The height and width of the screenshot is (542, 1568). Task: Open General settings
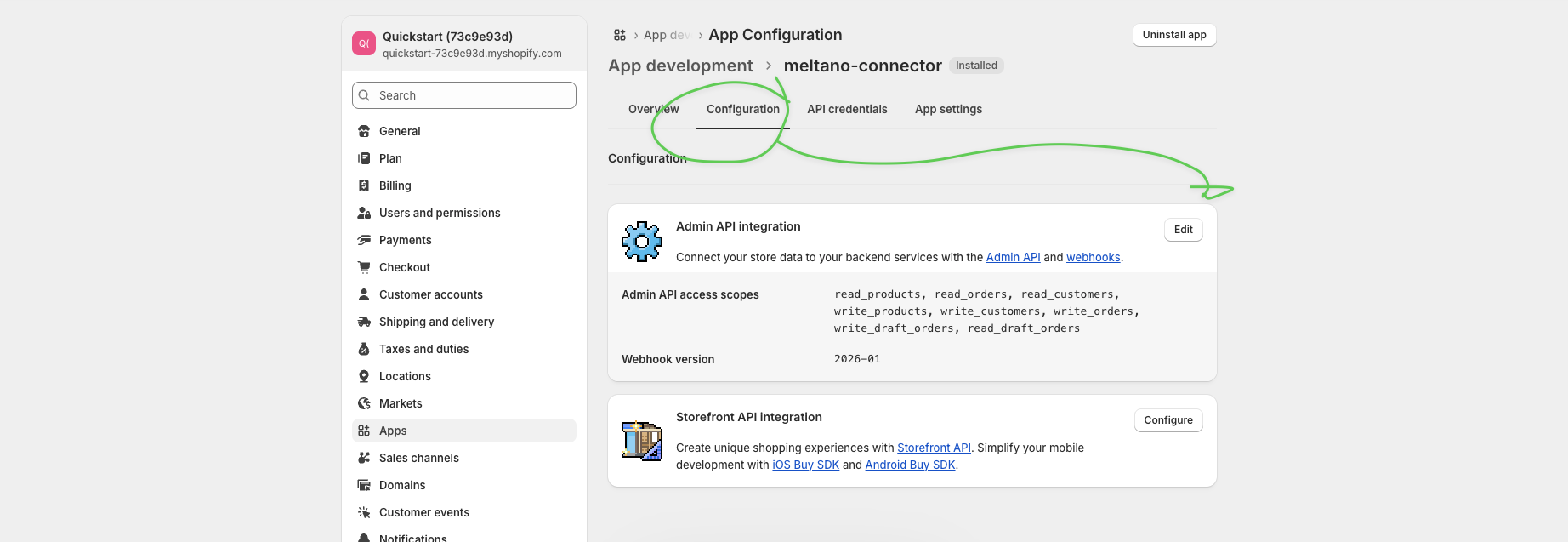pyautogui.click(x=464, y=131)
